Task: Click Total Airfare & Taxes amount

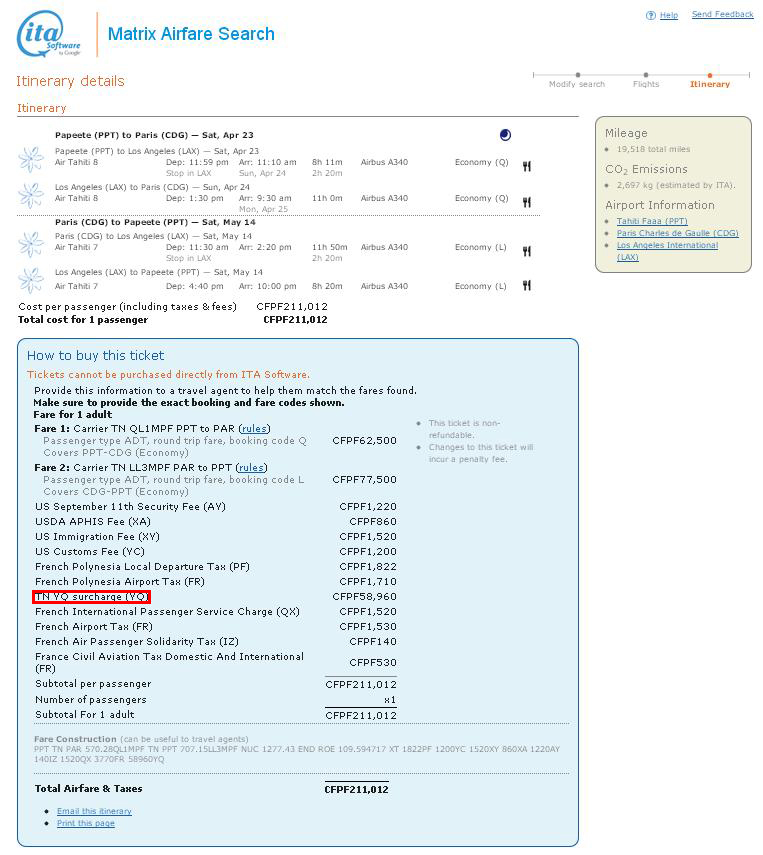Action: [356, 789]
